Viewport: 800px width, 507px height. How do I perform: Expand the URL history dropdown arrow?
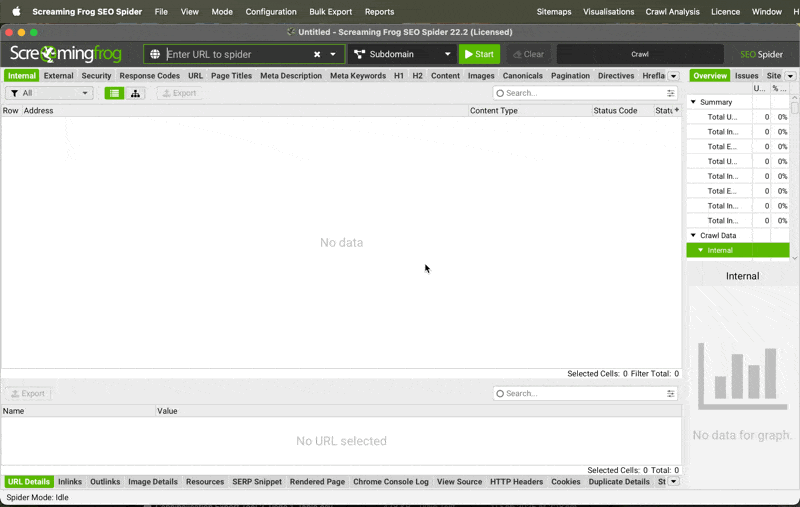[x=333, y=54]
